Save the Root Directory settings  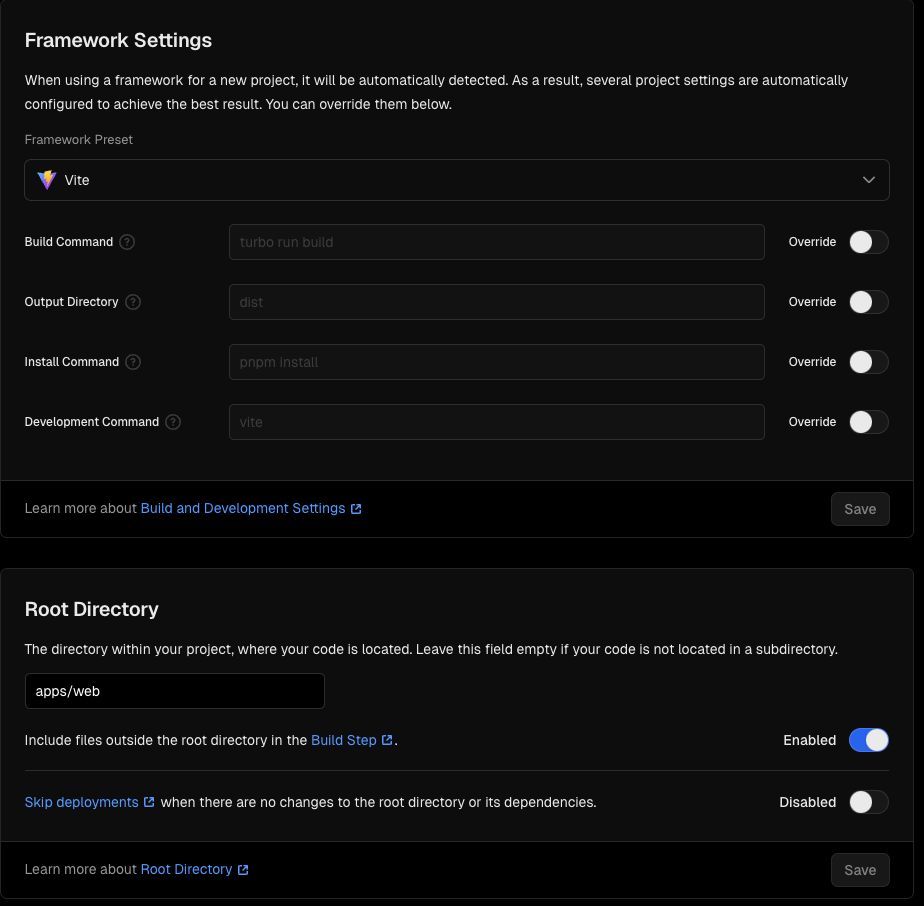pos(860,870)
